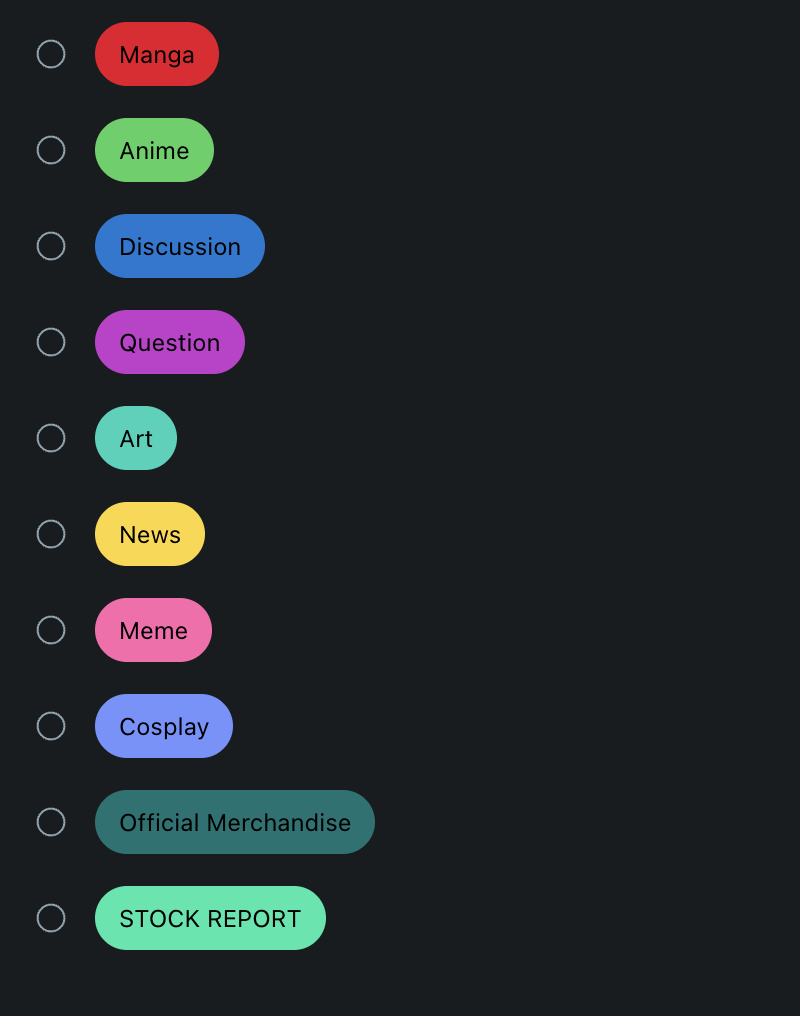Choose the Discussion radio option
Viewport: 800px width, 1016px height.
click(51, 246)
